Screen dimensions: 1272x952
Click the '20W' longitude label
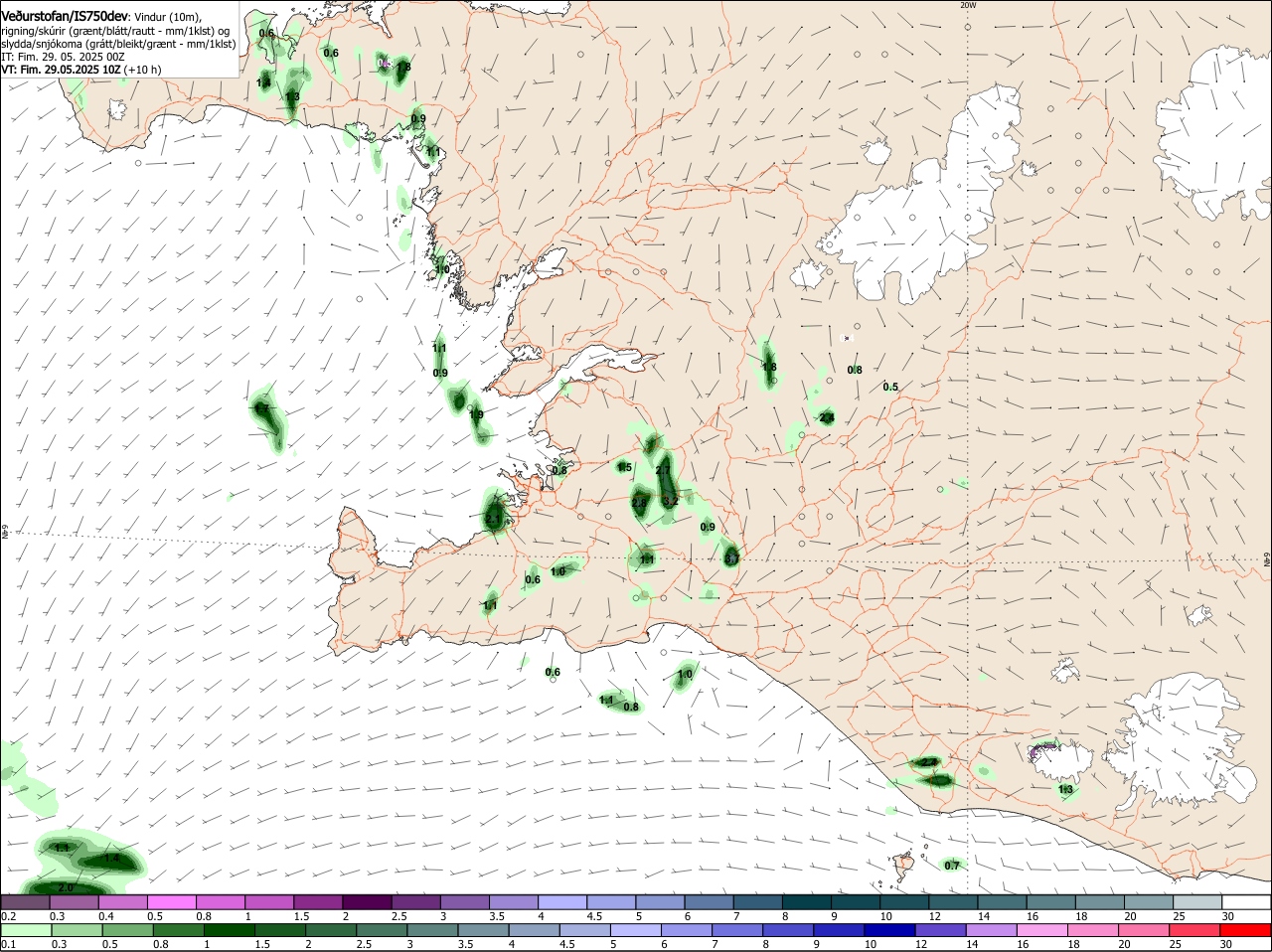point(968,5)
